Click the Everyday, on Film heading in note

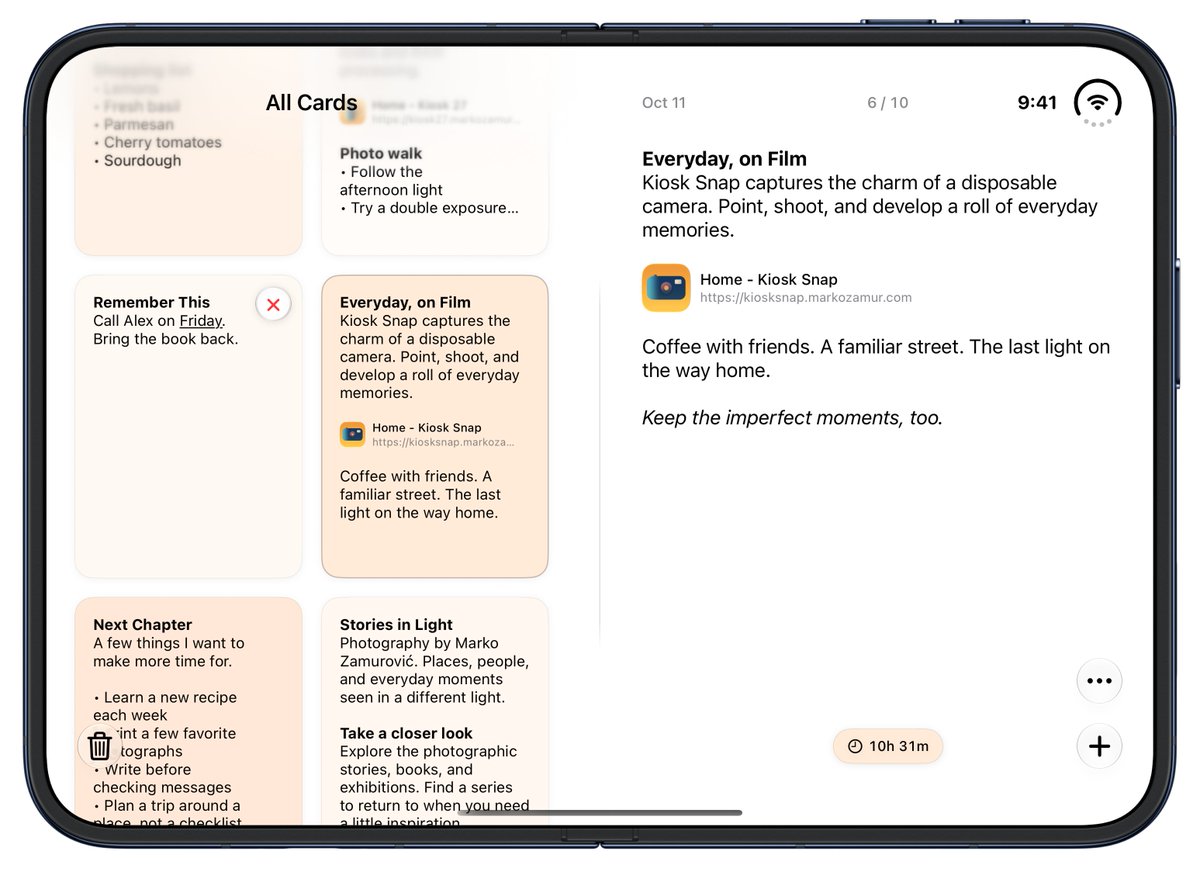[724, 159]
